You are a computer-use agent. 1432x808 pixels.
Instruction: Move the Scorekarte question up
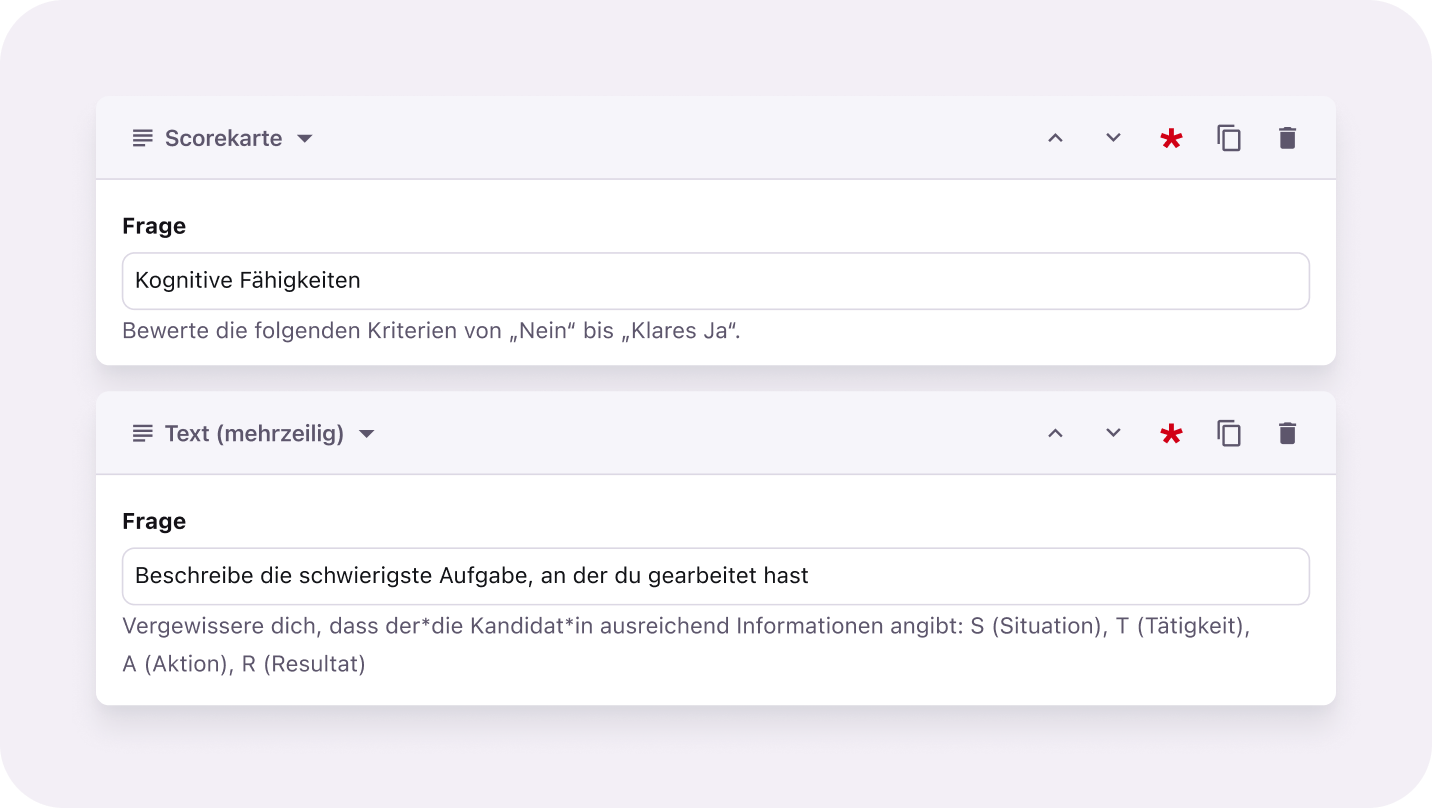point(1055,138)
